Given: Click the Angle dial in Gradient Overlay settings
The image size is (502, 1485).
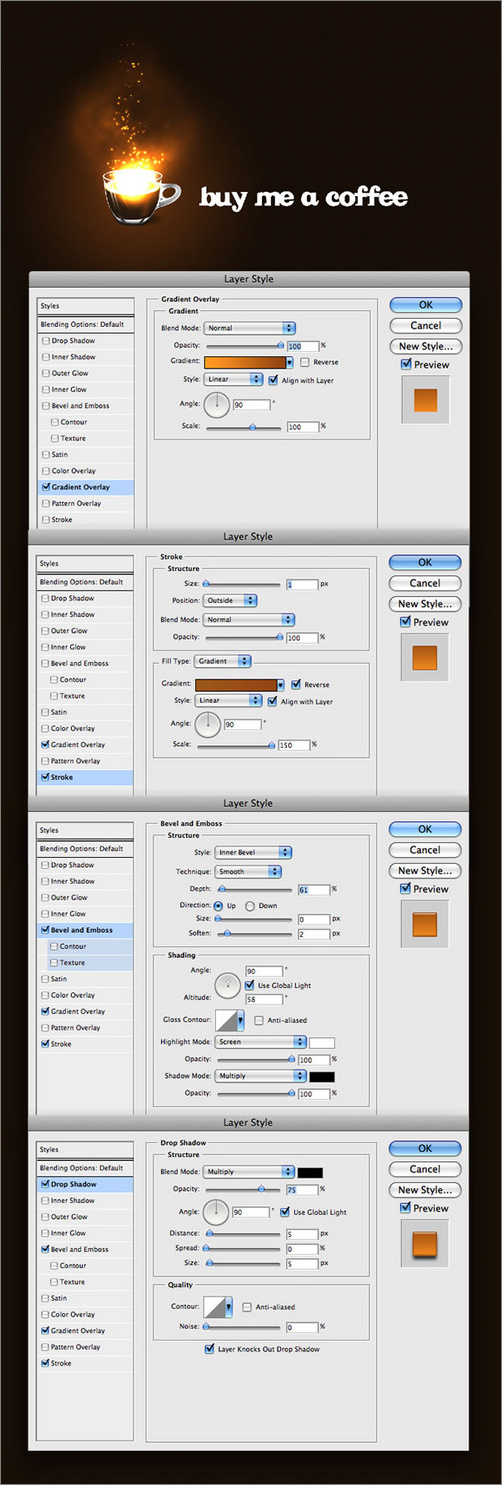Looking at the screenshot, I should point(217,405).
